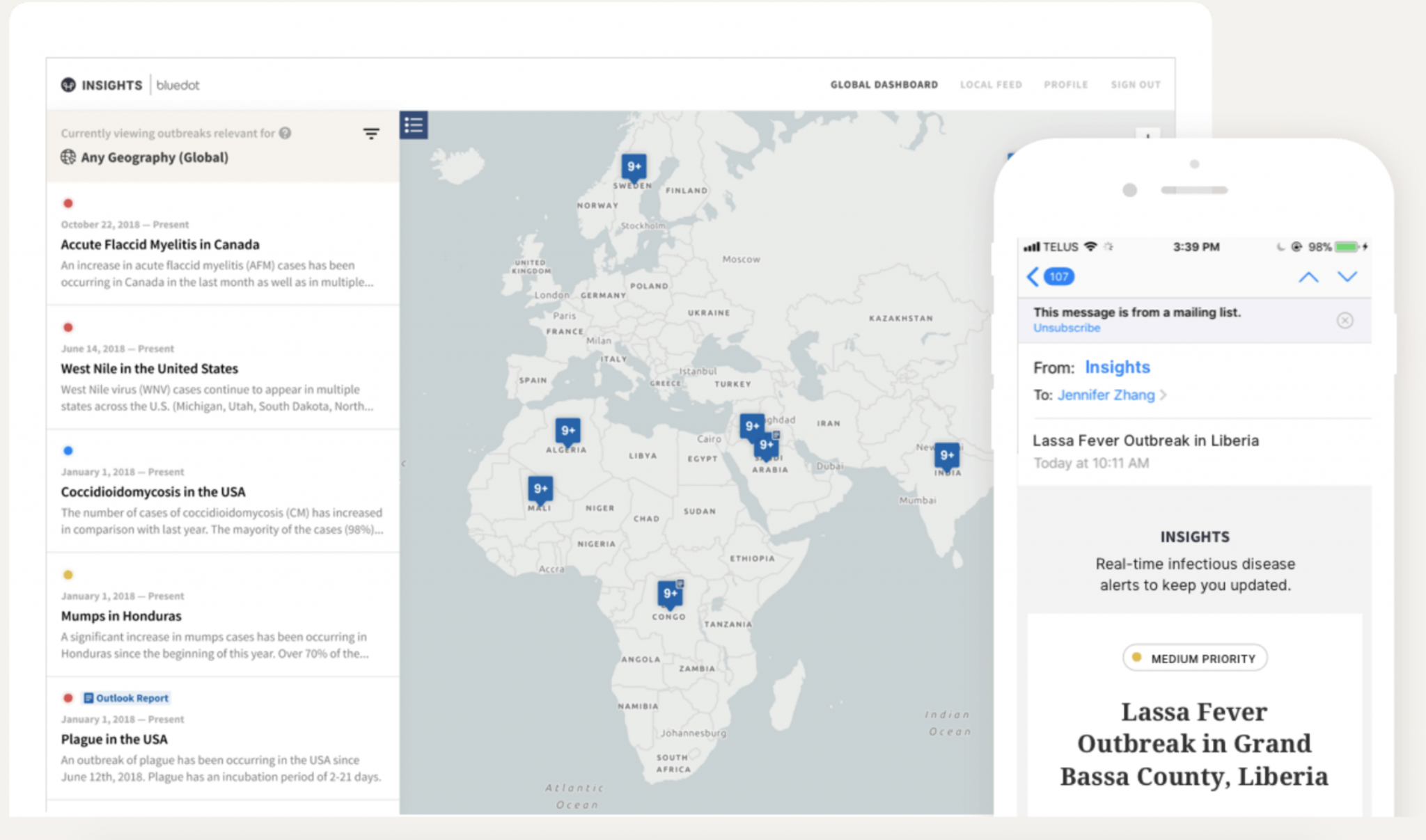
Task: Show previous email with up chevron
Action: (1308, 277)
